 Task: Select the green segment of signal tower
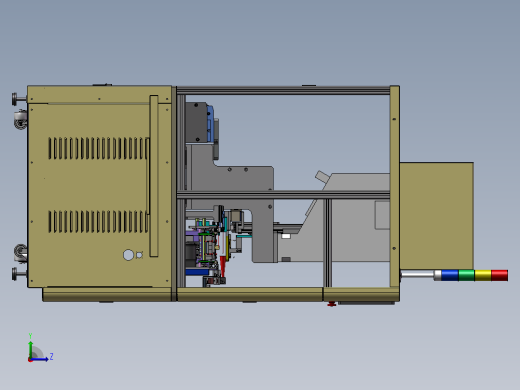tap(466, 275)
